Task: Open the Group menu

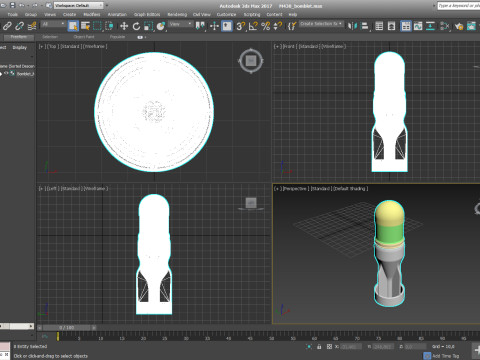Action: [31, 15]
